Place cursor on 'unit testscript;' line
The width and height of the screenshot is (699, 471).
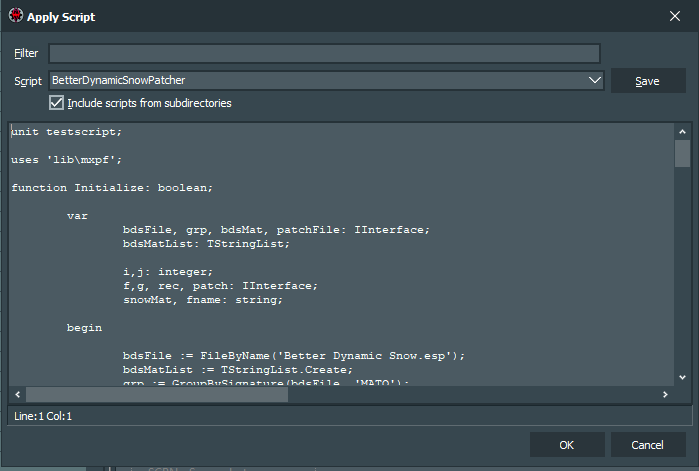66,132
